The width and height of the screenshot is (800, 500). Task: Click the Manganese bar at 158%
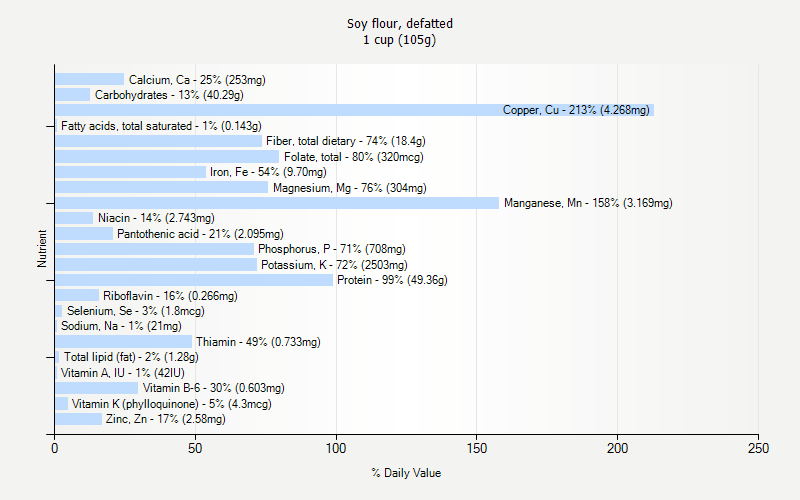[277, 203]
